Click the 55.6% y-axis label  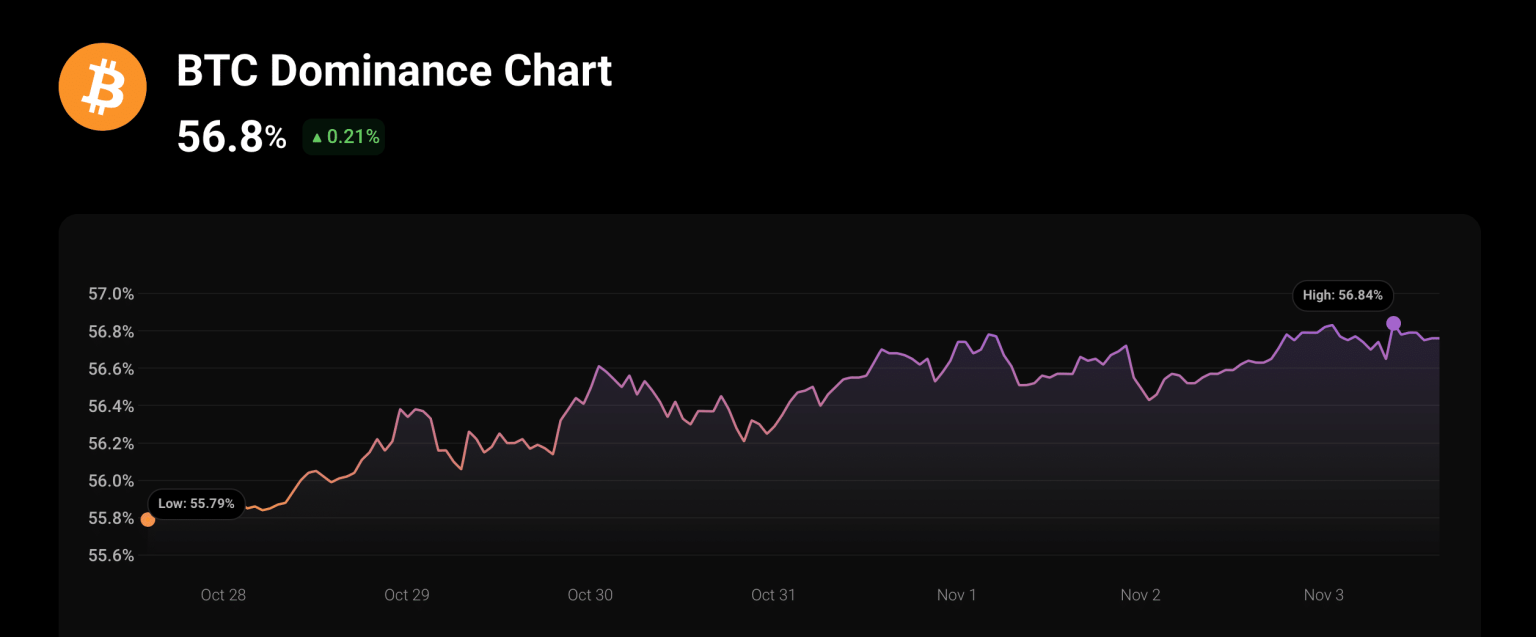point(111,555)
